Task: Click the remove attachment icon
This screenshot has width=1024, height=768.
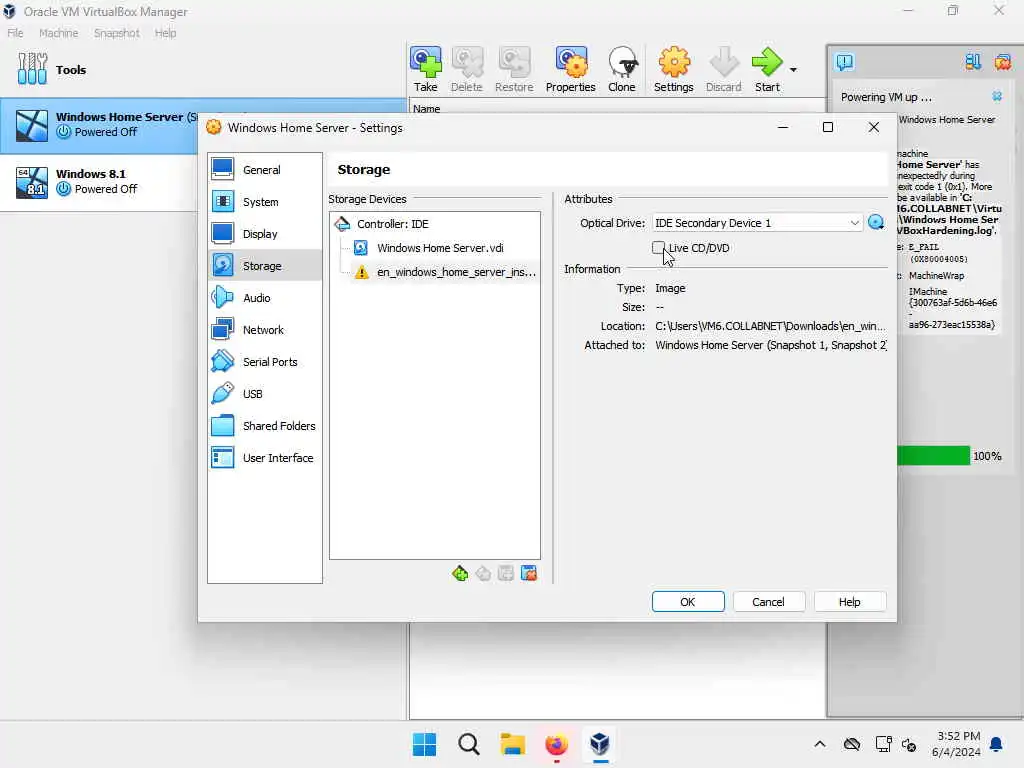Action: (529, 573)
